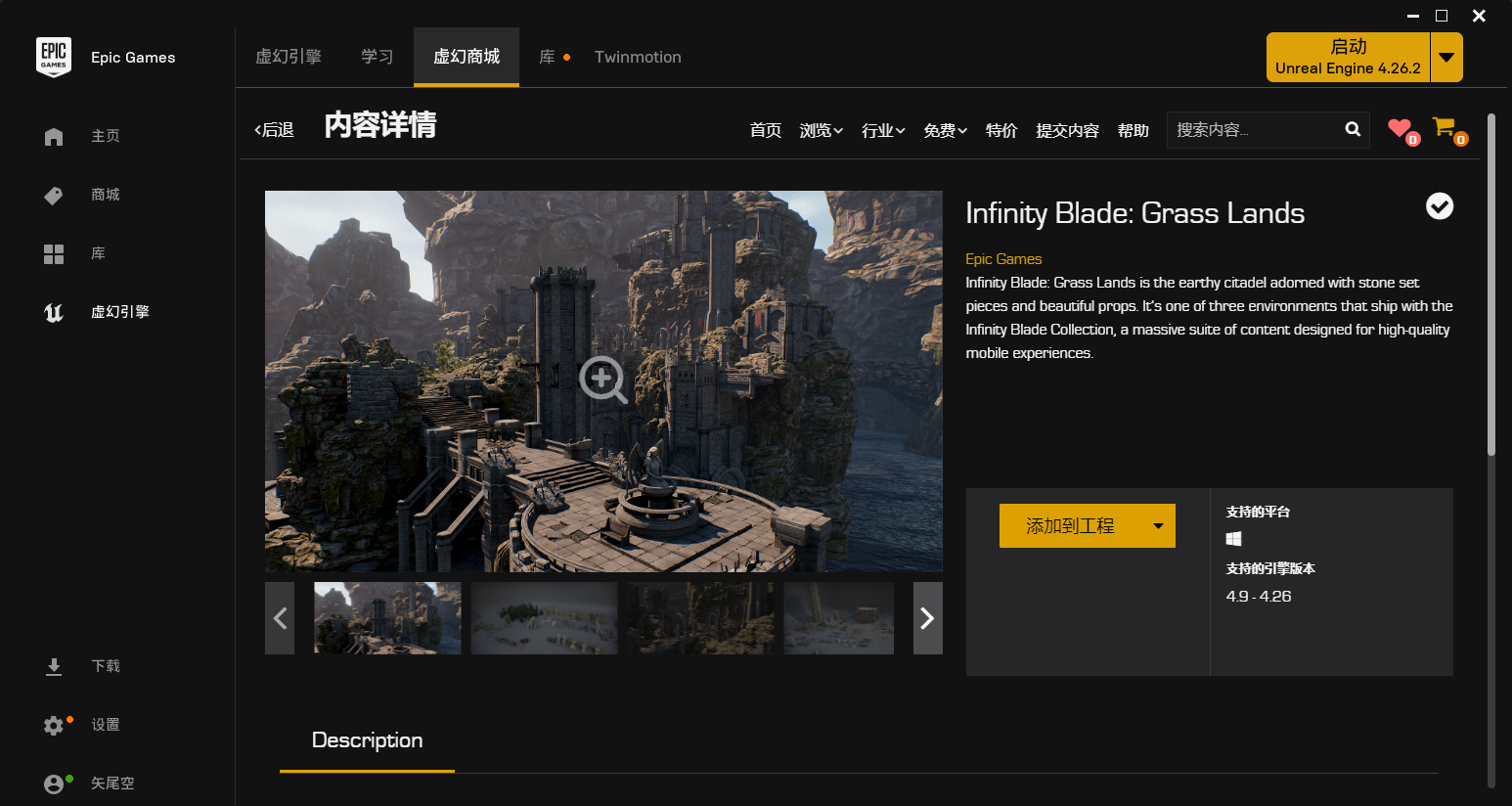
Task: Open the wishlist heart icon
Action: click(1400, 129)
